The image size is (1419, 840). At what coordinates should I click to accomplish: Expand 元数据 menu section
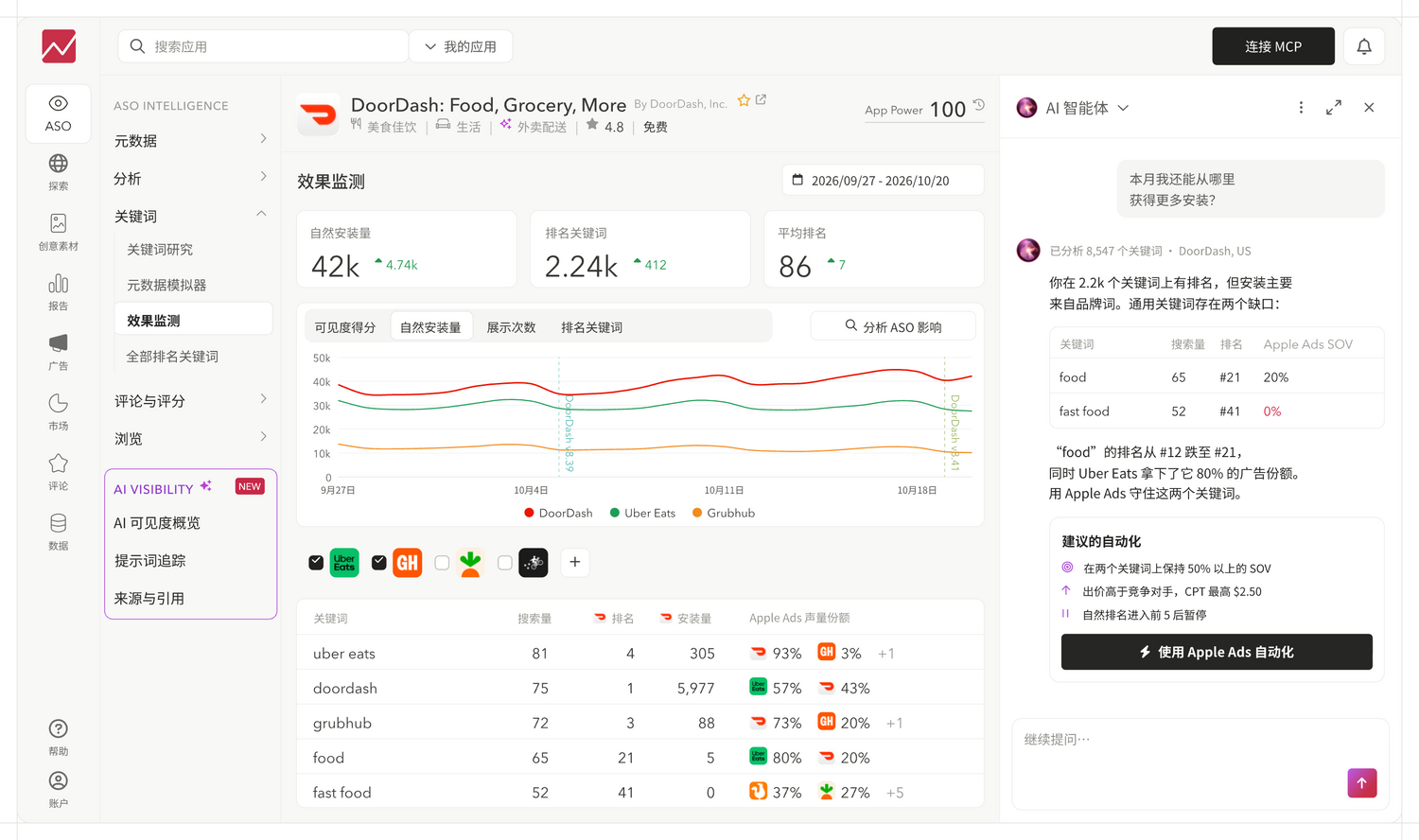(191, 140)
